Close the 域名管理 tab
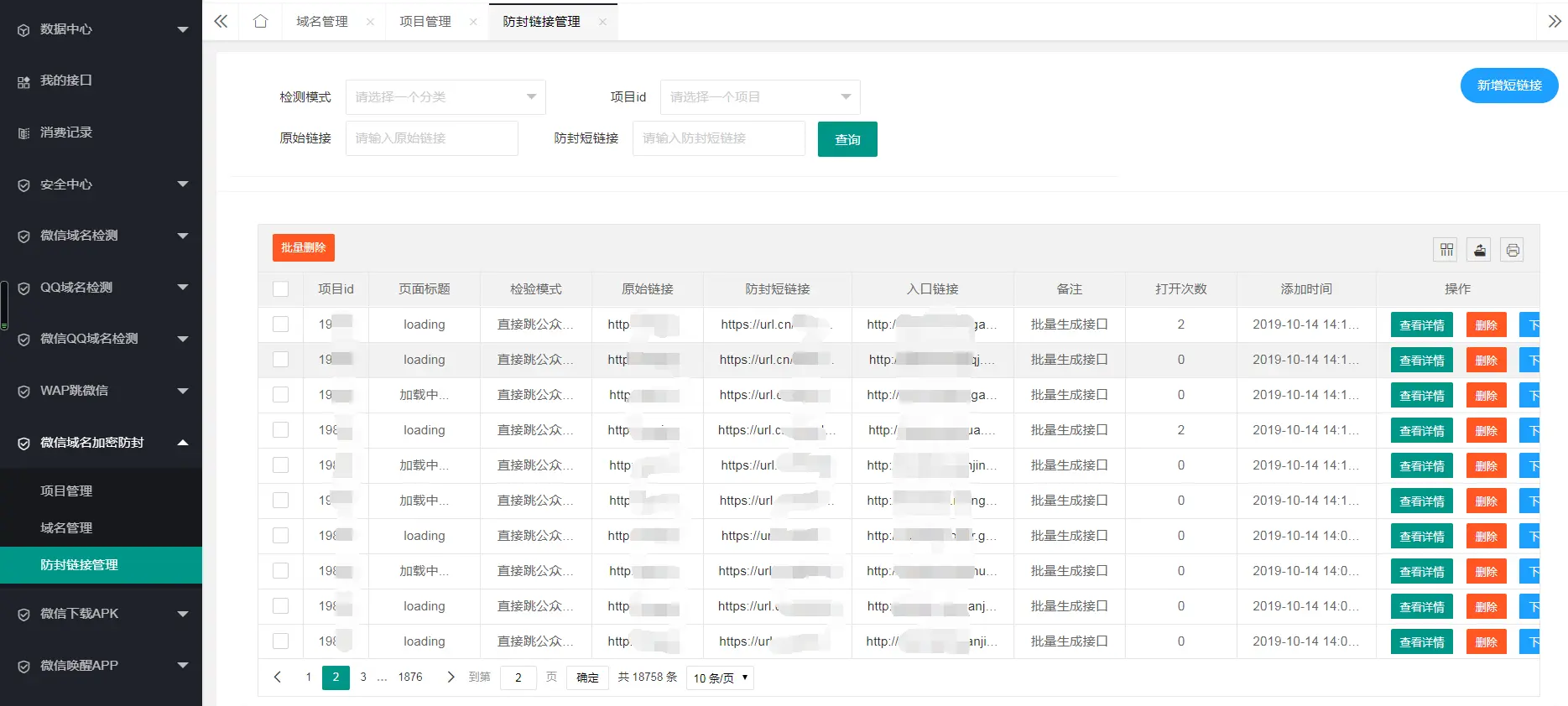Image resolution: width=1568 pixels, height=706 pixels. tap(370, 22)
